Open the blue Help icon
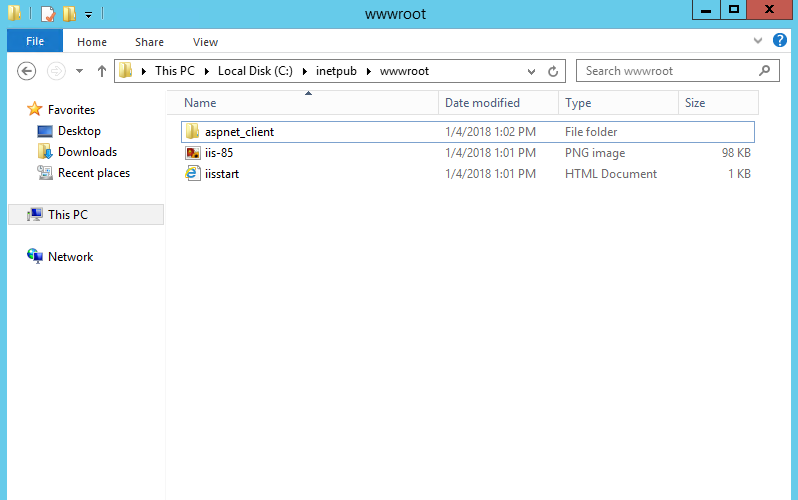Image resolution: width=798 pixels, height=500 pixels. [x=781, y=41]
